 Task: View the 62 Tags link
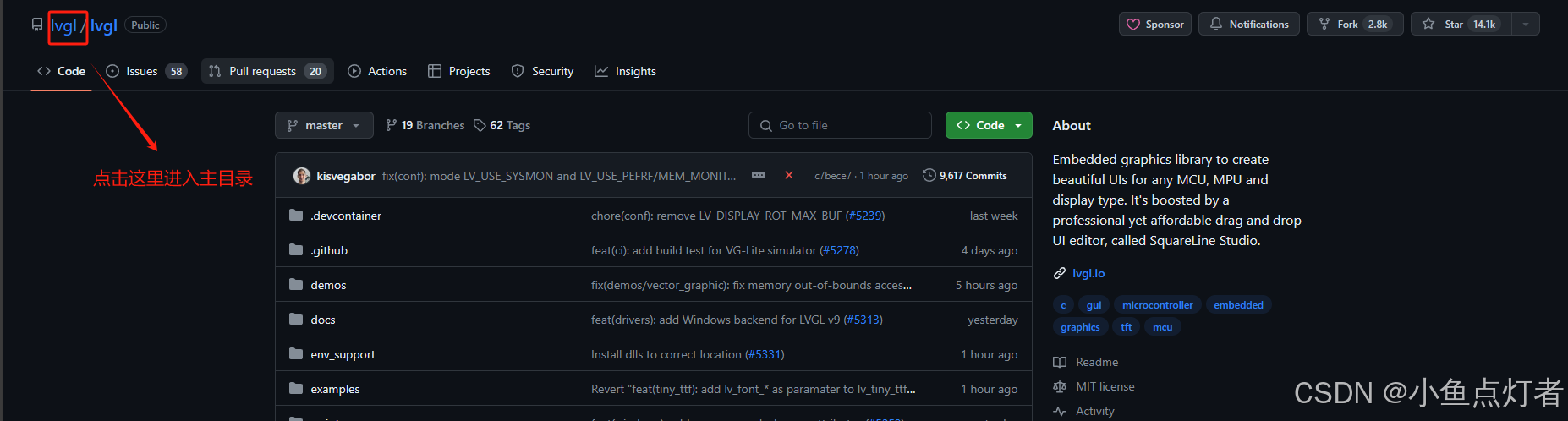tap(502, 125)
